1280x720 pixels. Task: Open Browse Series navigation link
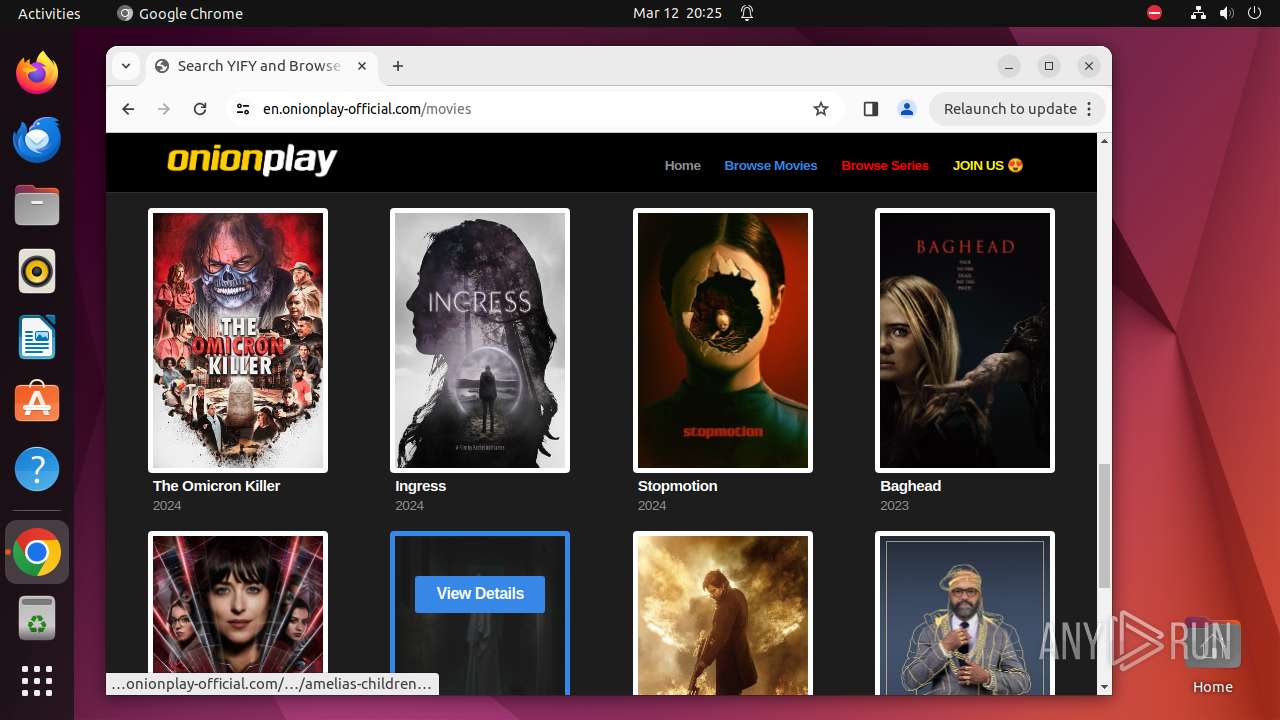coord(885,166)
